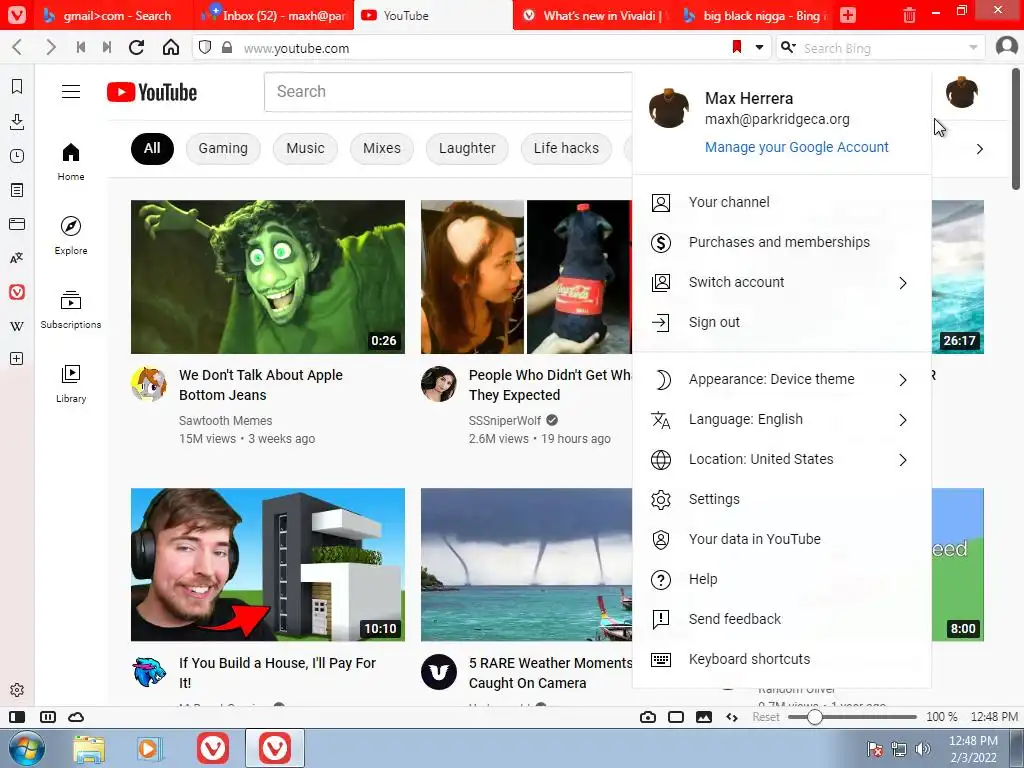Reset the page zoom level
Image resolution: width=1024 pixels, height=768 pixels.
765,717
